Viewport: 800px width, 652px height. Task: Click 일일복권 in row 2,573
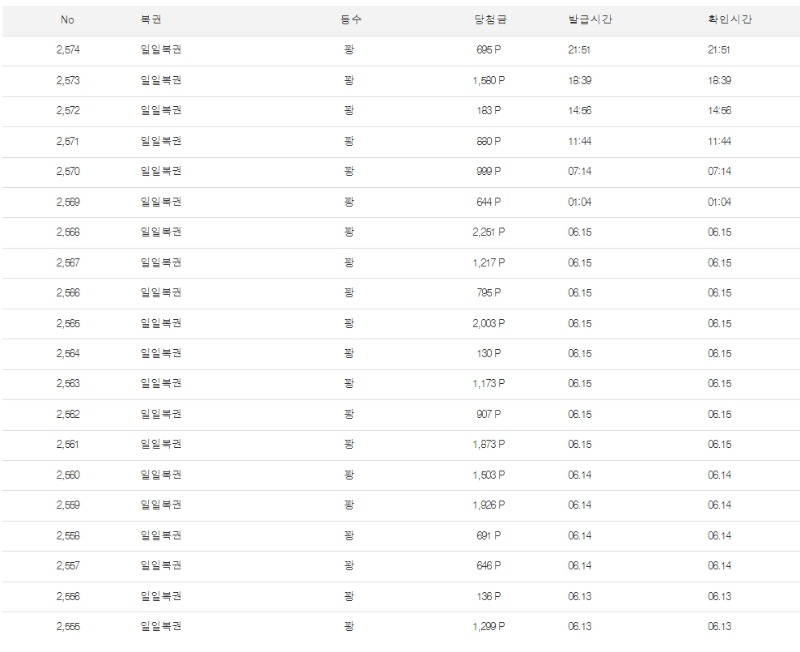click(161, 80)
